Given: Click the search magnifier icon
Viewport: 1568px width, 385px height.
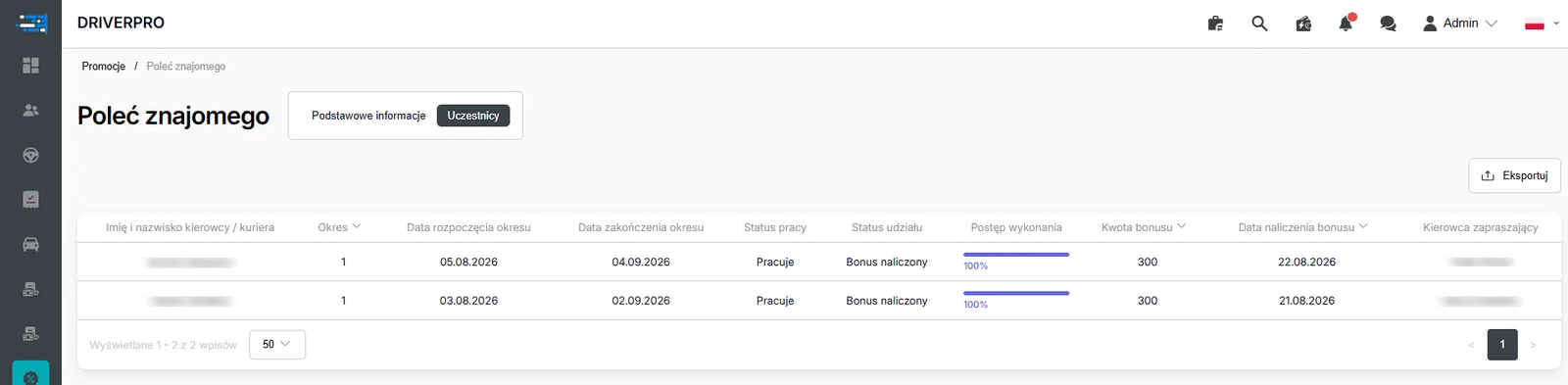Looking at the screenshot, I should (x=1259, y=24).
